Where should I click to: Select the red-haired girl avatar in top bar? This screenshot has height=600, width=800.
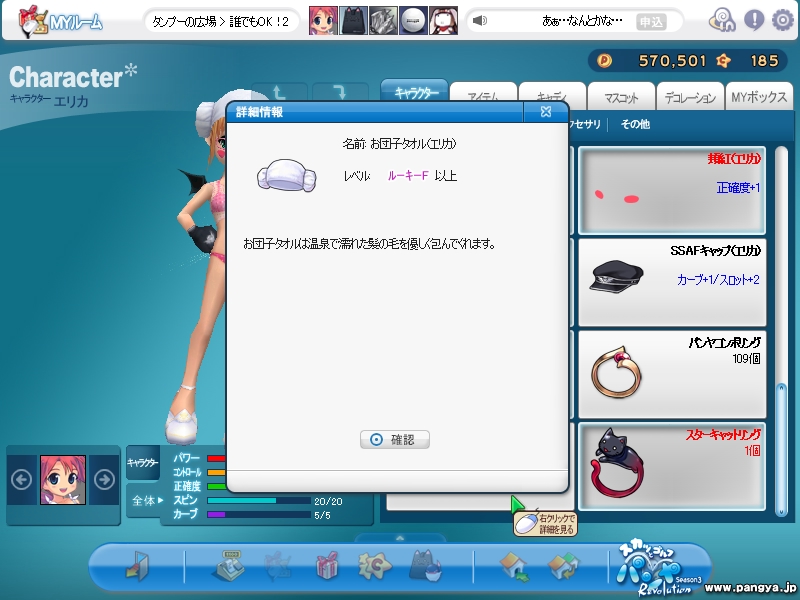click(x=323, y=21)
